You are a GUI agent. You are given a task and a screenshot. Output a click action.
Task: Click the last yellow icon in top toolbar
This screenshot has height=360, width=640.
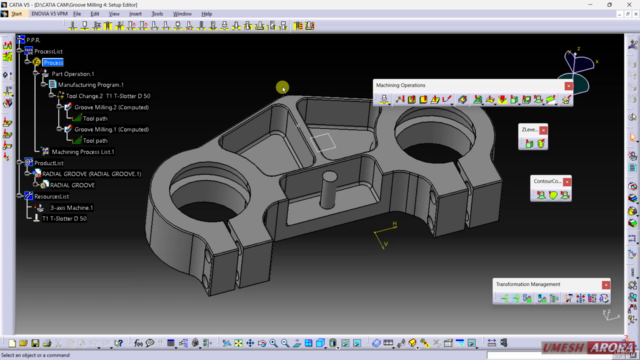coord(310,26)
